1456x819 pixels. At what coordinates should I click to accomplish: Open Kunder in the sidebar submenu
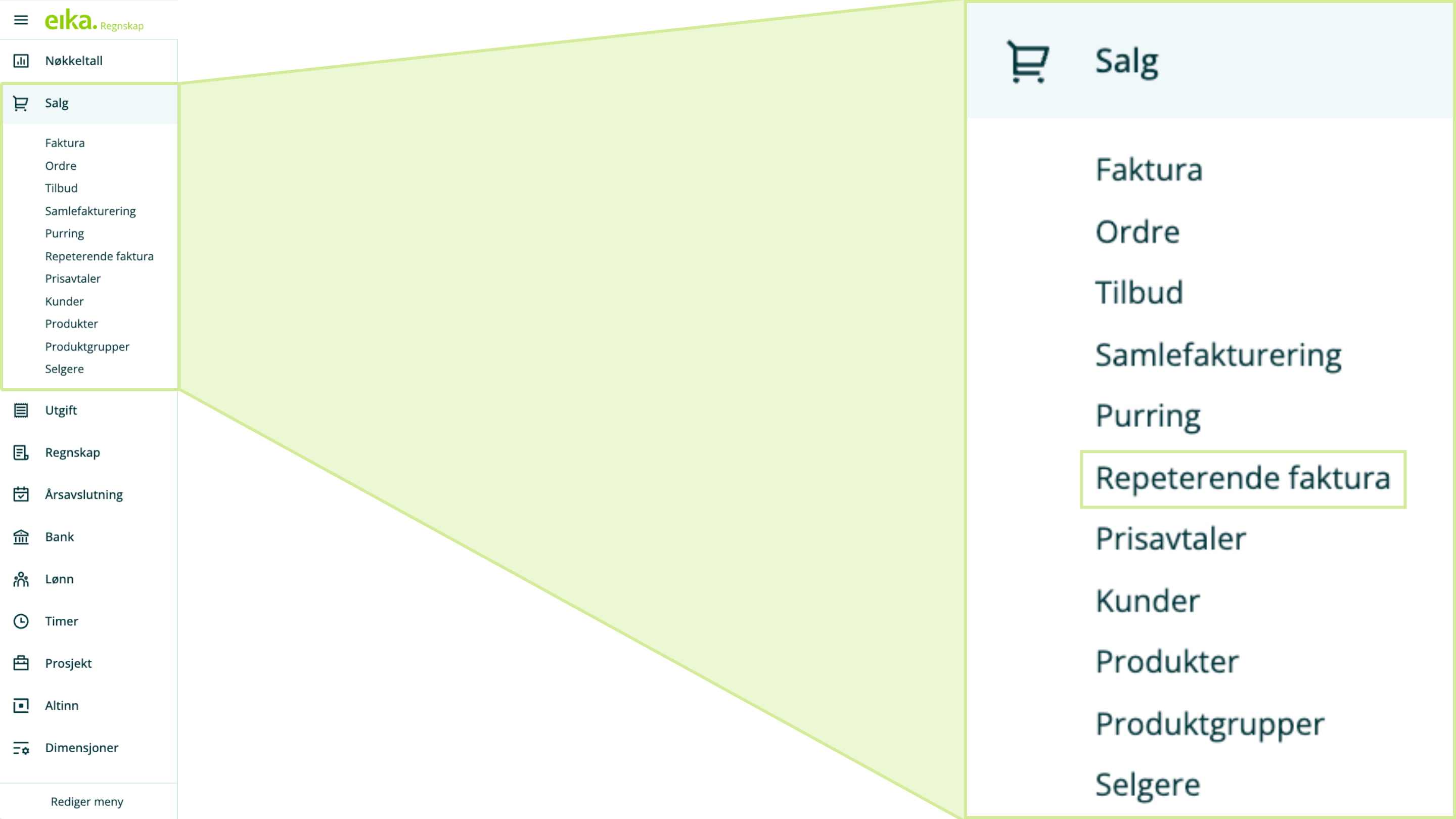[x=64, y=302]
